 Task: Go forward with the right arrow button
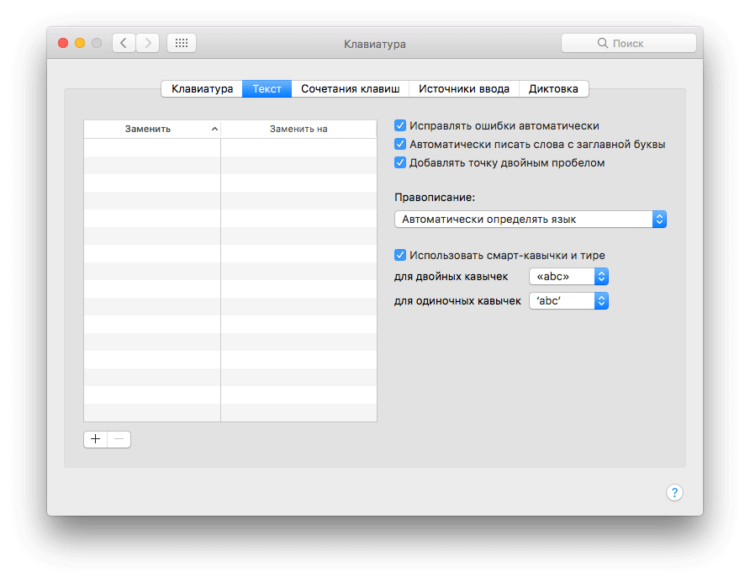coord(148,43)
